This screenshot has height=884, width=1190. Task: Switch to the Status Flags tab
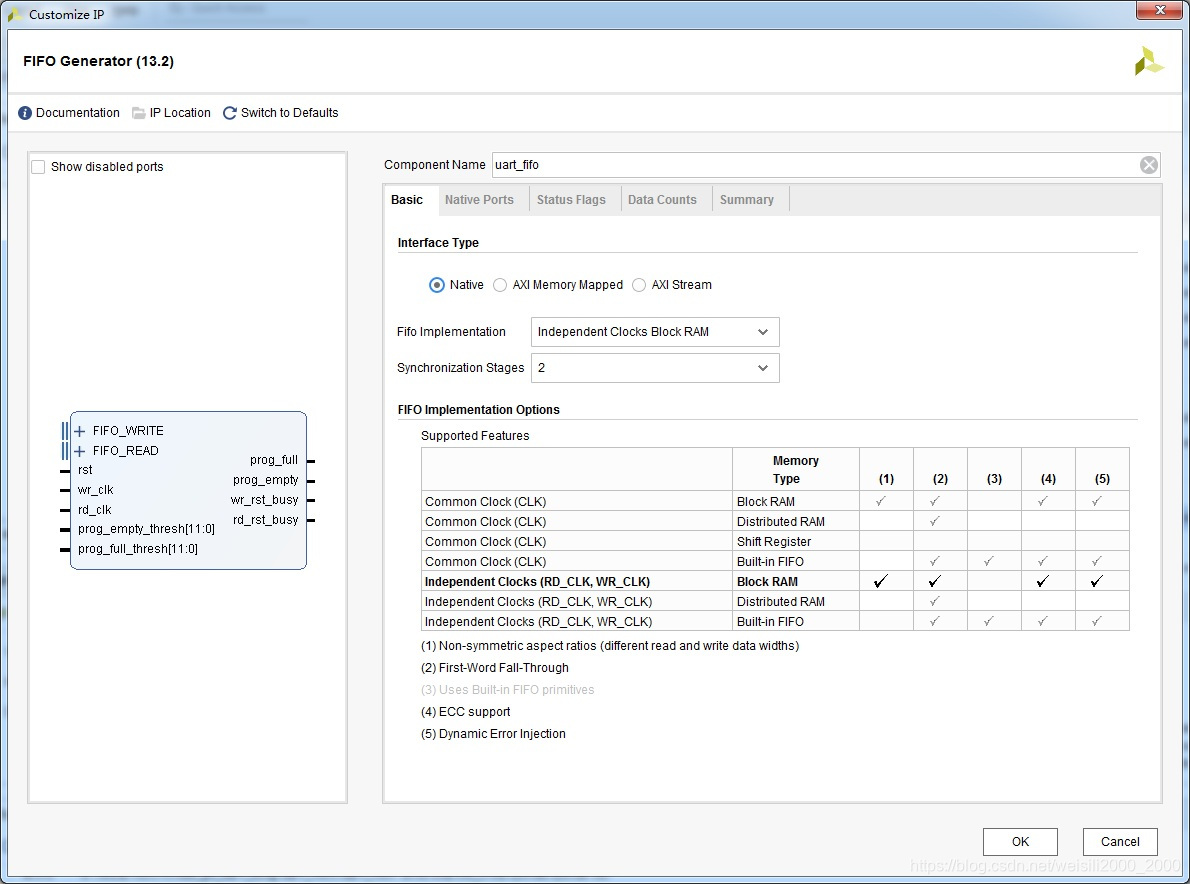coord(571,200)
